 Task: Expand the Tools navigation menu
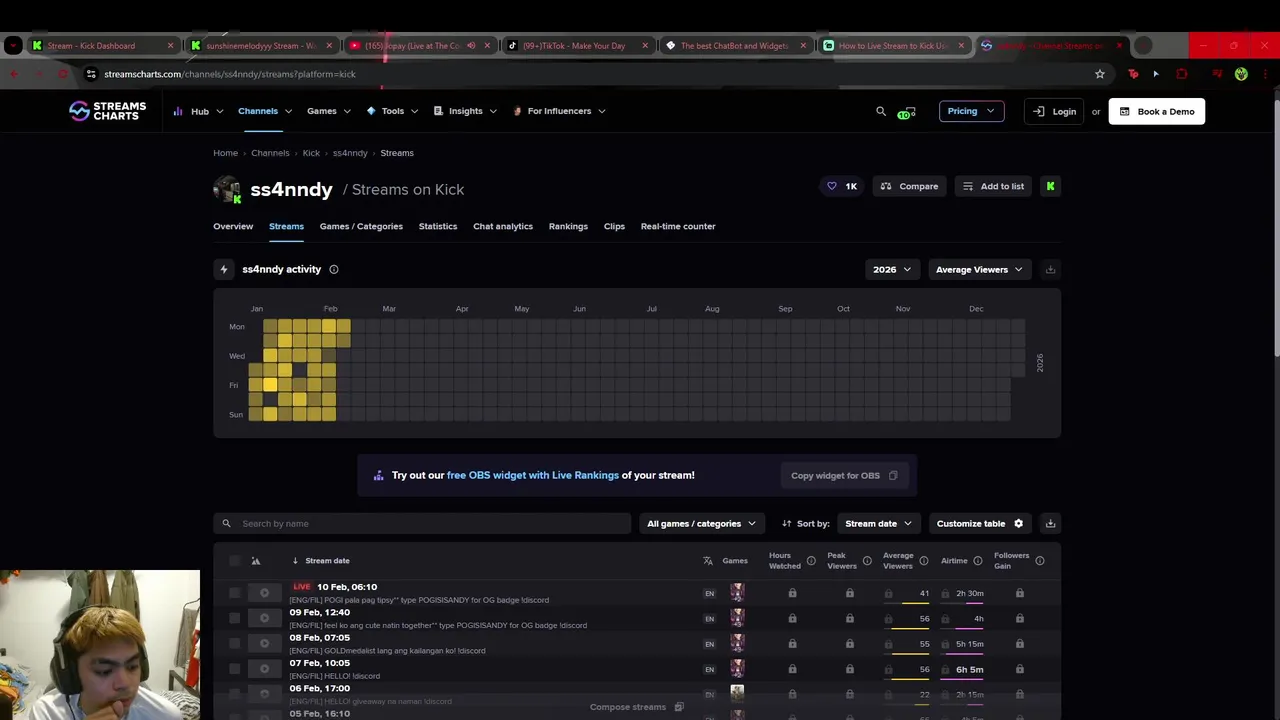click(x=392, y=111)
